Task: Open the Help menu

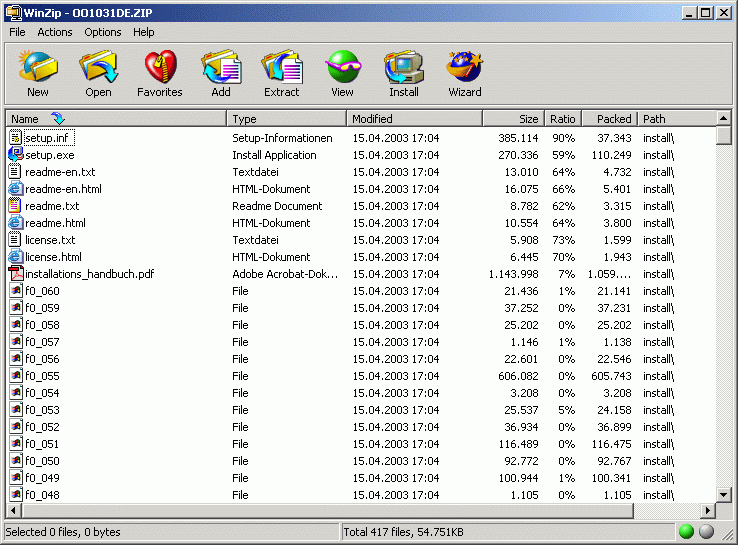Action: coord(144,32)
